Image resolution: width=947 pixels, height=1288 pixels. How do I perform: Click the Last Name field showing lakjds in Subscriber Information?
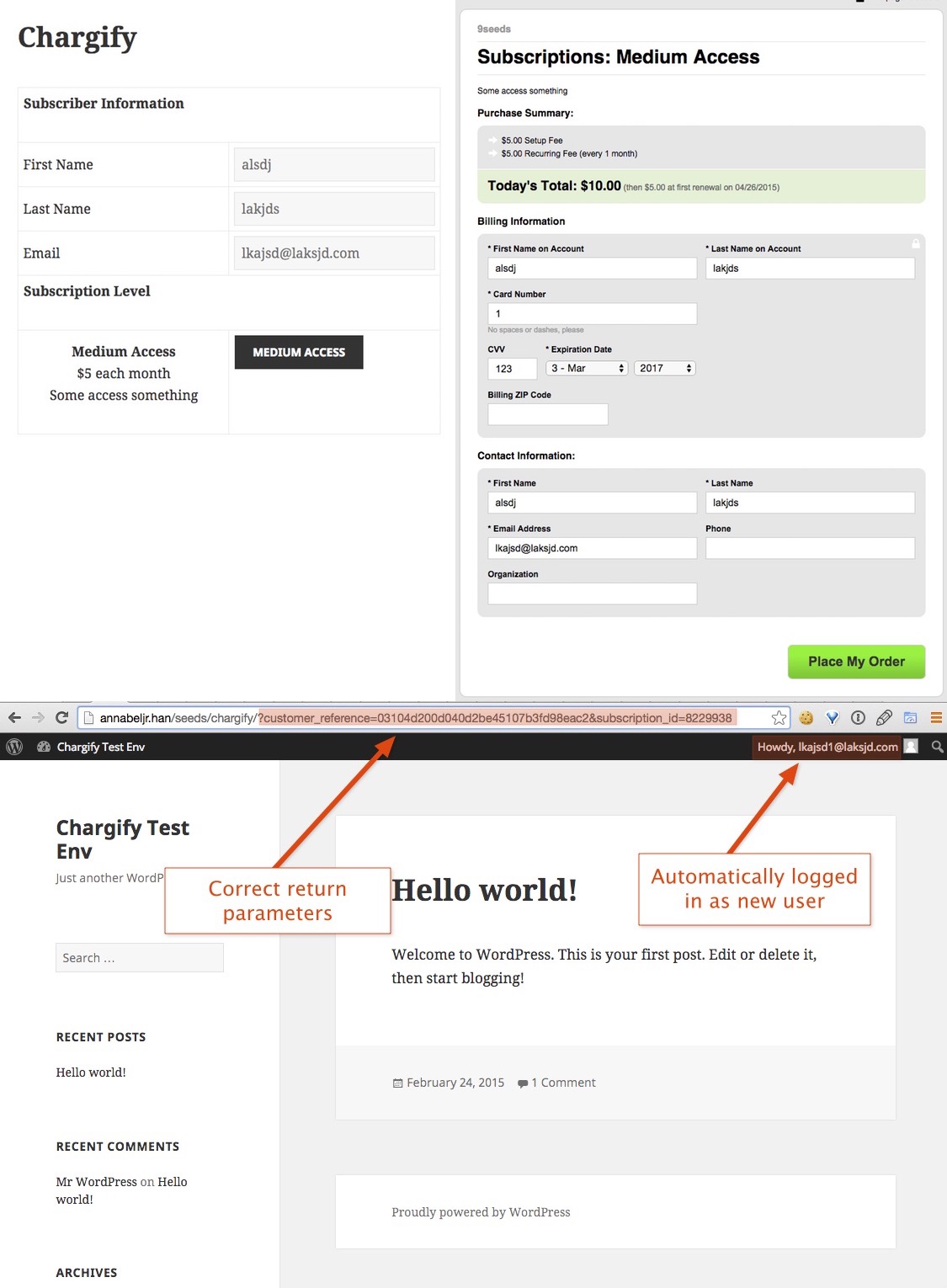point(334,209)
